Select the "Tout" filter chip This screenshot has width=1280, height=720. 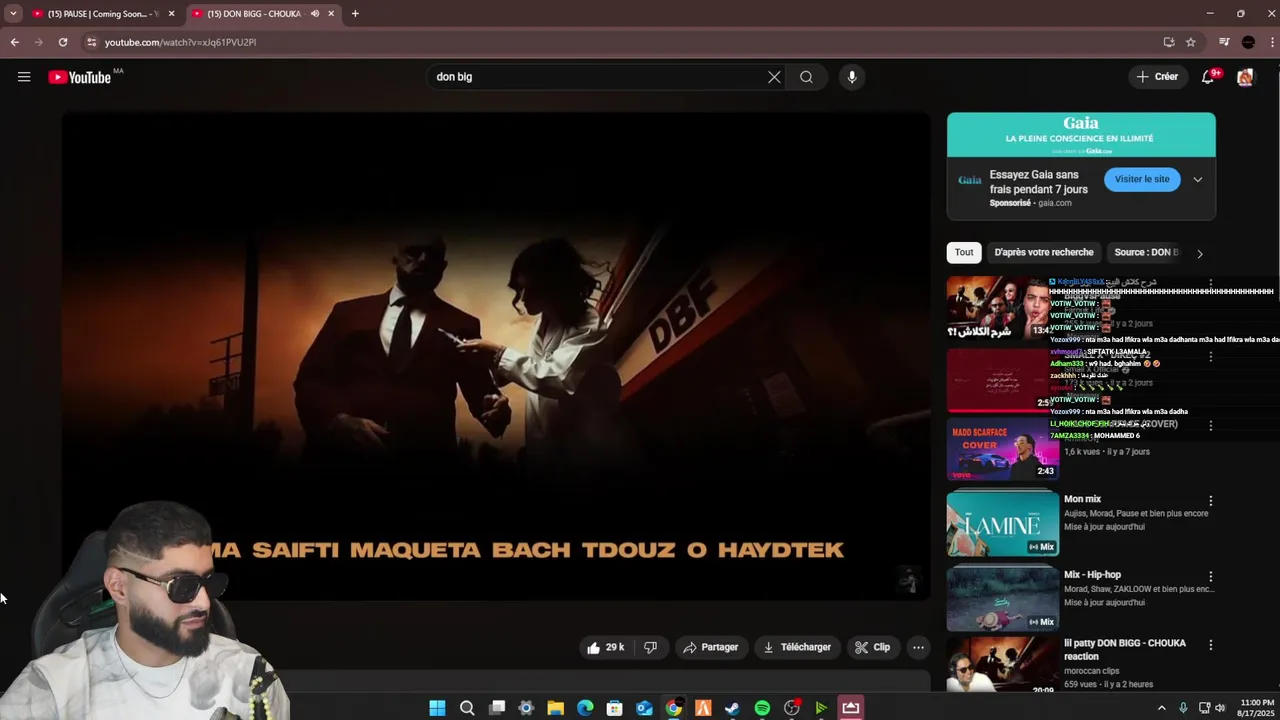964,252
